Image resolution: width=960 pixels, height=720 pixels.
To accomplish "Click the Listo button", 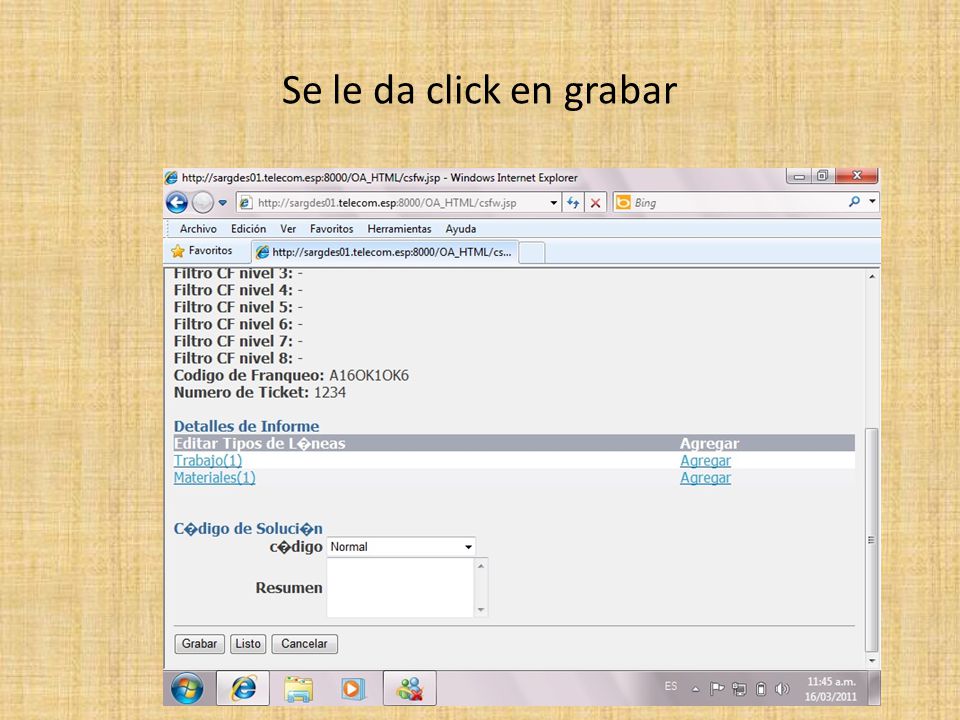I will click(248, 643).
